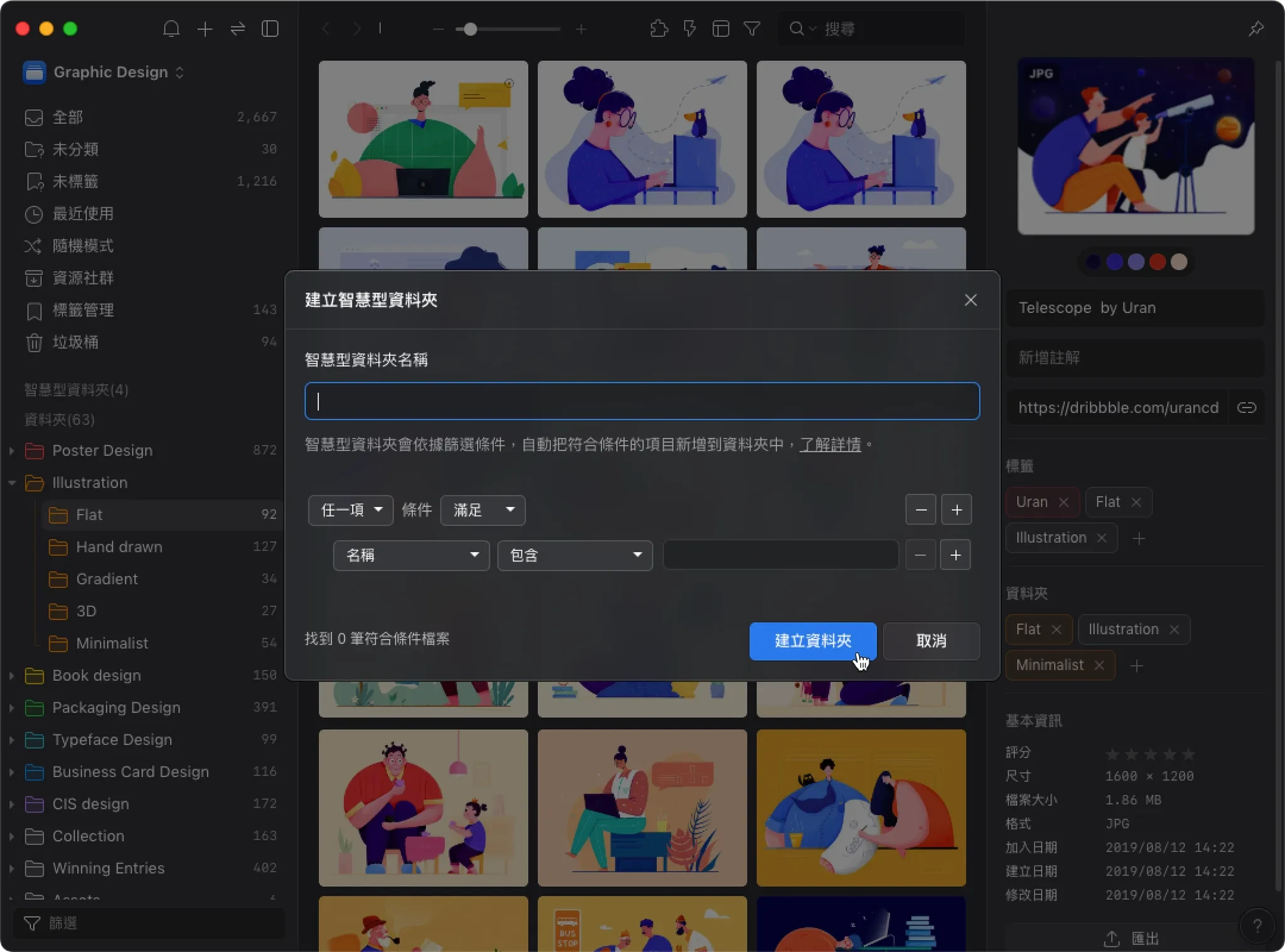The image size is (1285, 952).
Task: Open the notifications bell icon
Action: [x=171, y=29]
